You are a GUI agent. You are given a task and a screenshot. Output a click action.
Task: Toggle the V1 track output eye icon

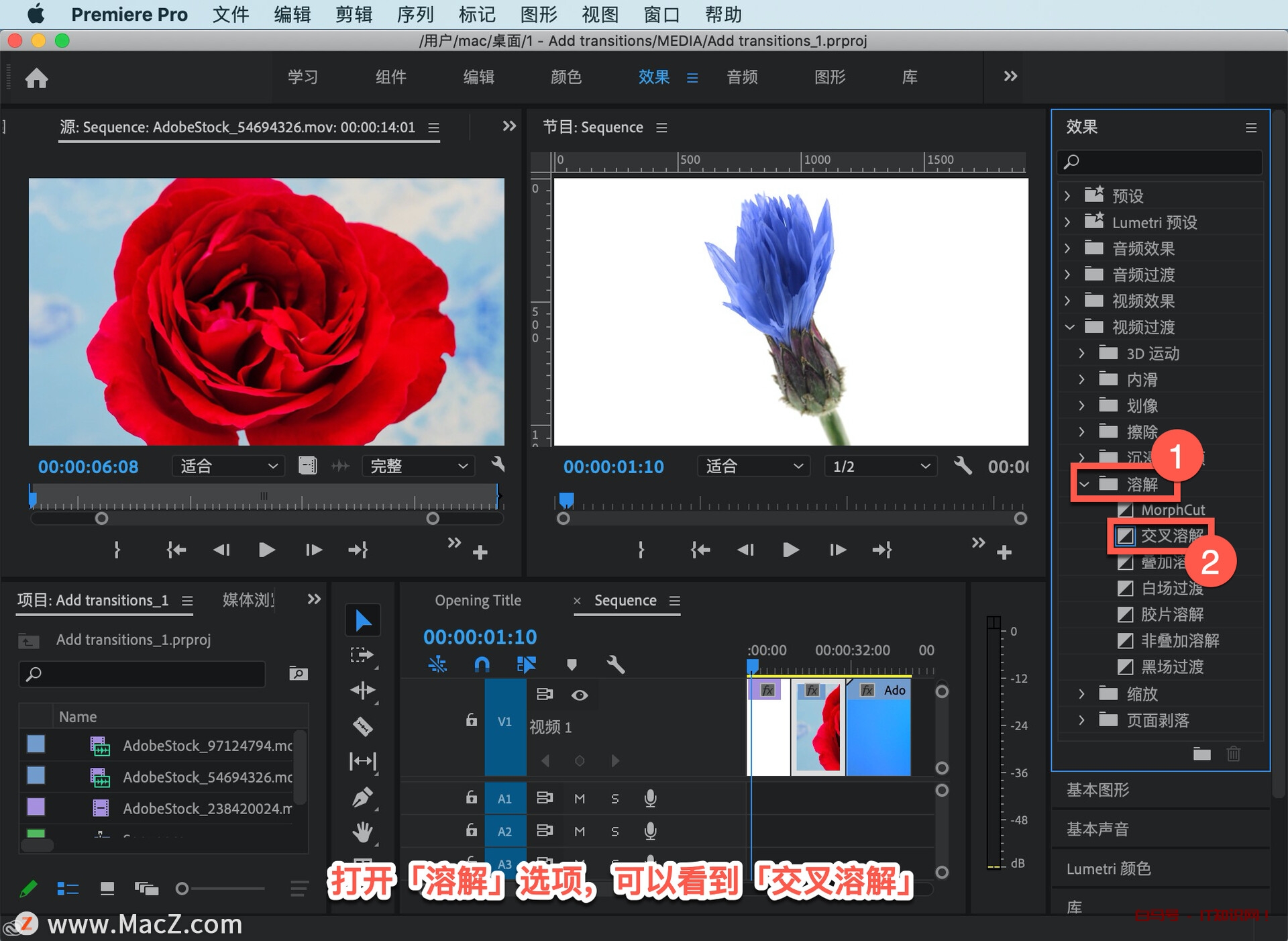coord(580,695)
